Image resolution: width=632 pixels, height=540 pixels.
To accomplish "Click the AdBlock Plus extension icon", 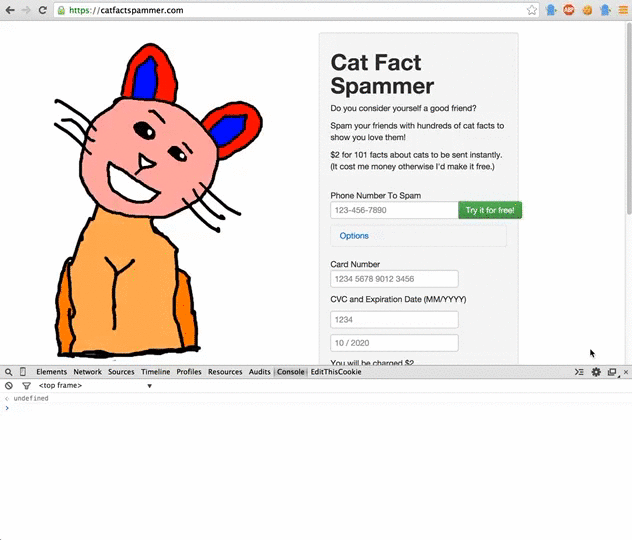I will point(569,10).
